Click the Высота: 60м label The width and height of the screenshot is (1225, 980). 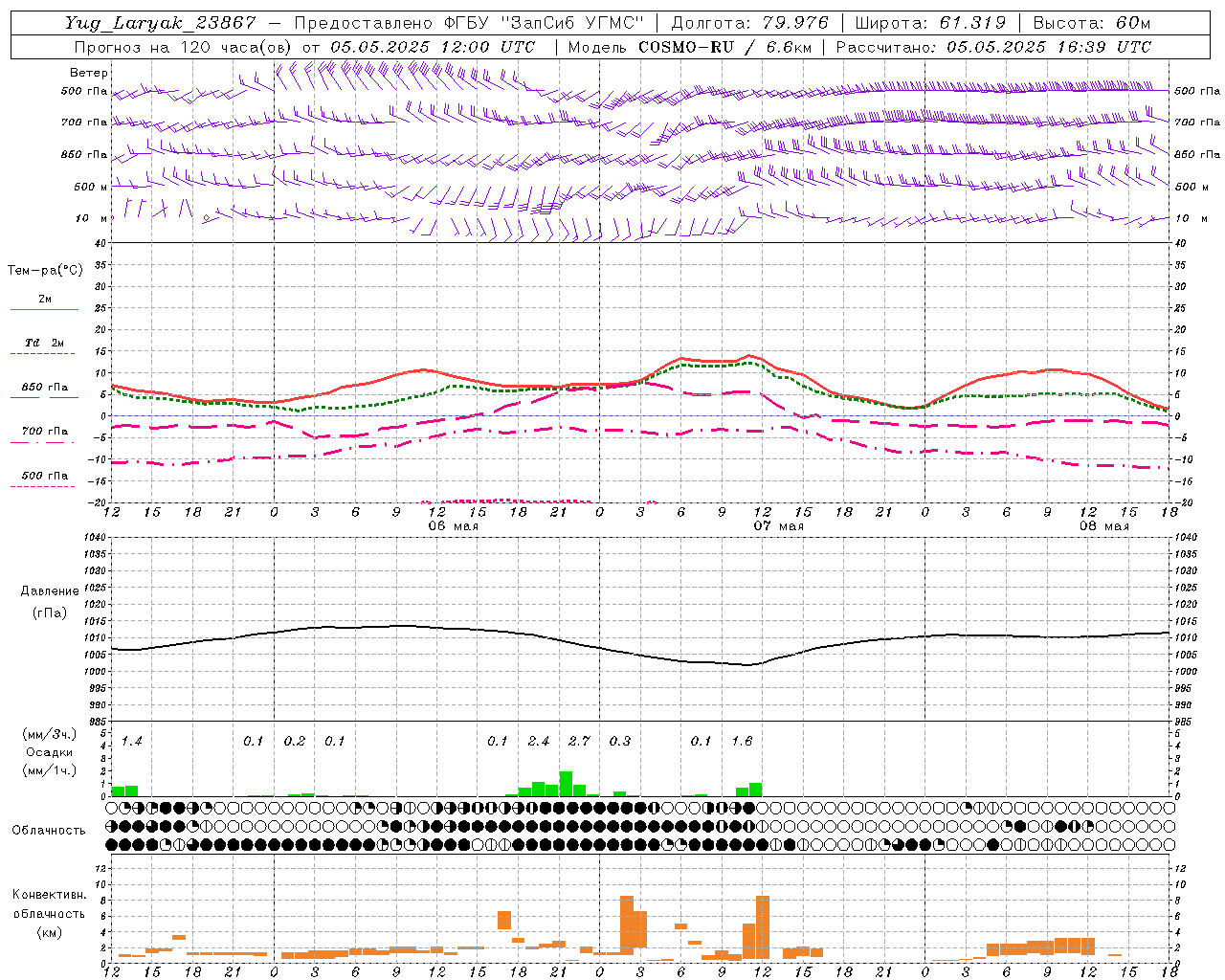(x=1092, y=23)
